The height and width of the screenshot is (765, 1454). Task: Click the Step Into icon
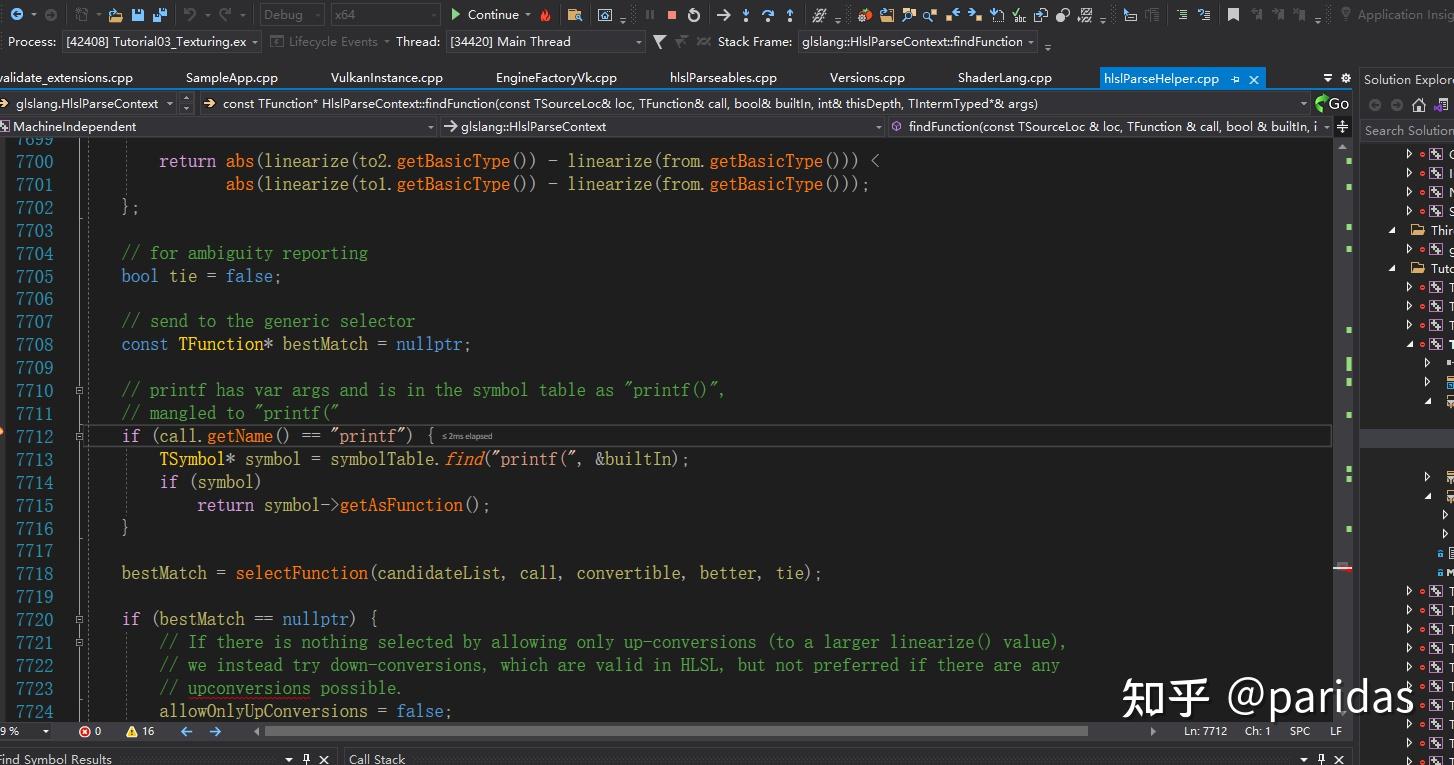pyautogui.click(x=746, y=15)
